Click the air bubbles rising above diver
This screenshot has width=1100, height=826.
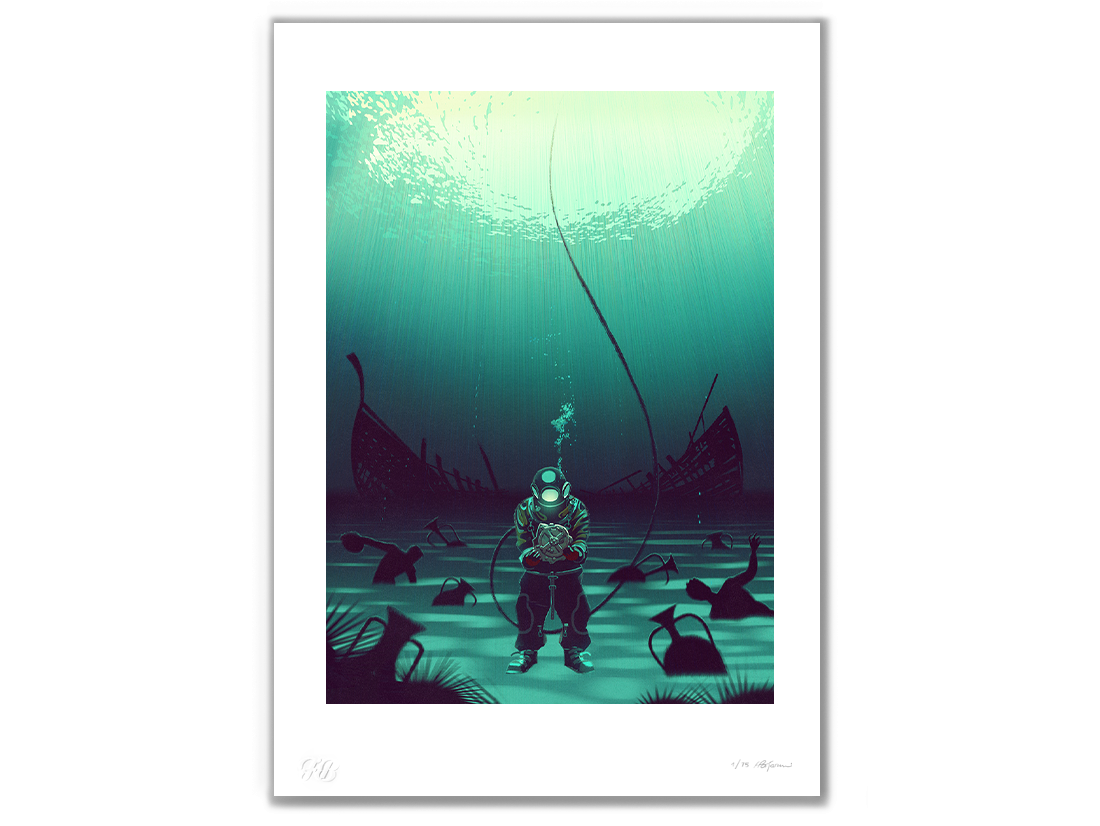(x=562, y=423)
